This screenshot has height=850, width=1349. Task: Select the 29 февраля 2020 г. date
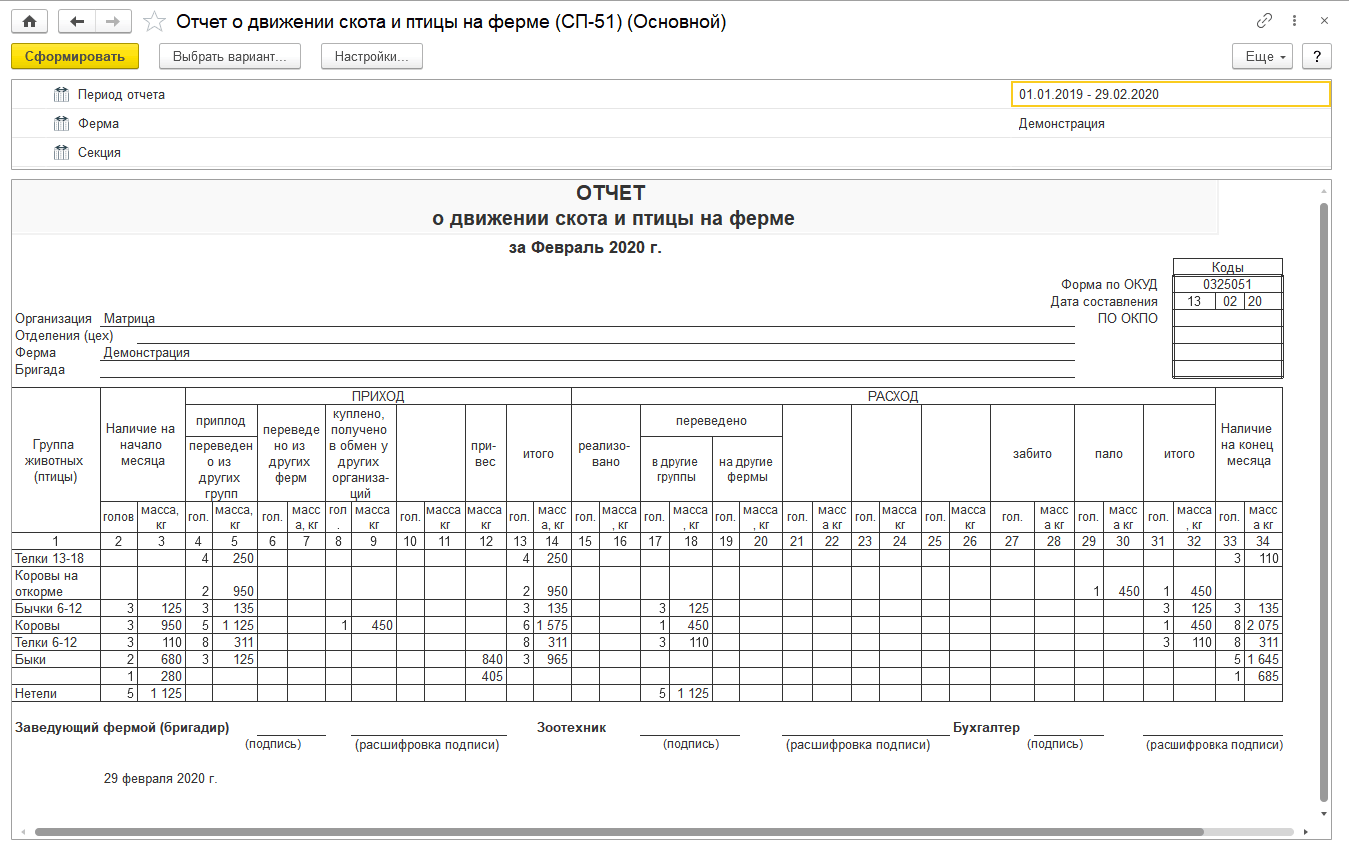tap(160, 777)
